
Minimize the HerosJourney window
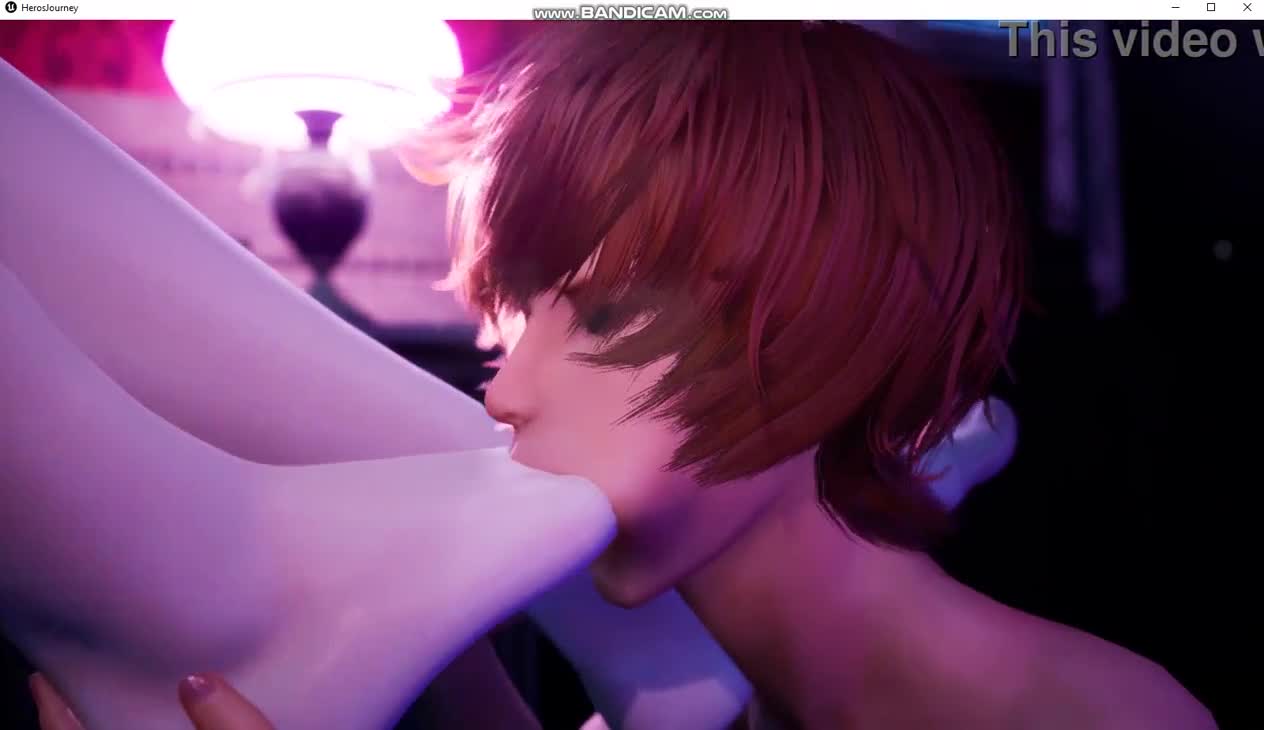(1175, 8)
